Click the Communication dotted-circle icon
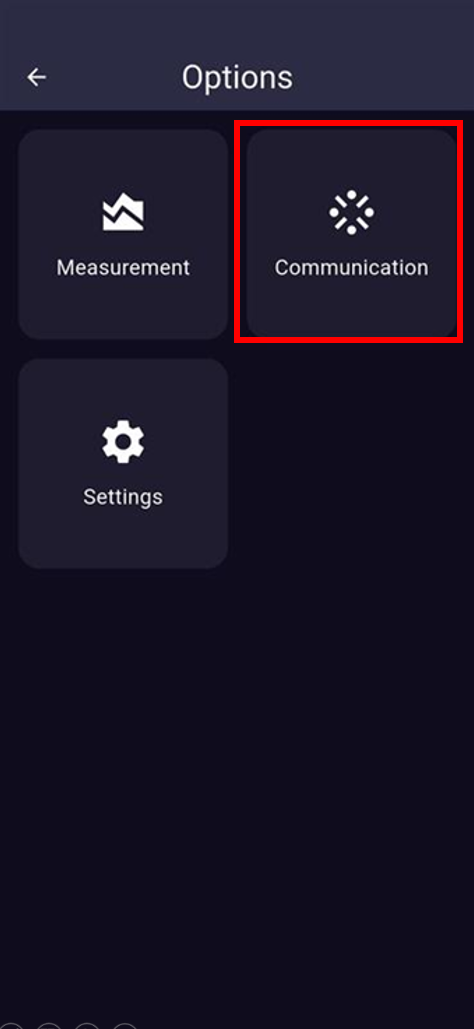 pyautogui.click(x=351, y=212)
